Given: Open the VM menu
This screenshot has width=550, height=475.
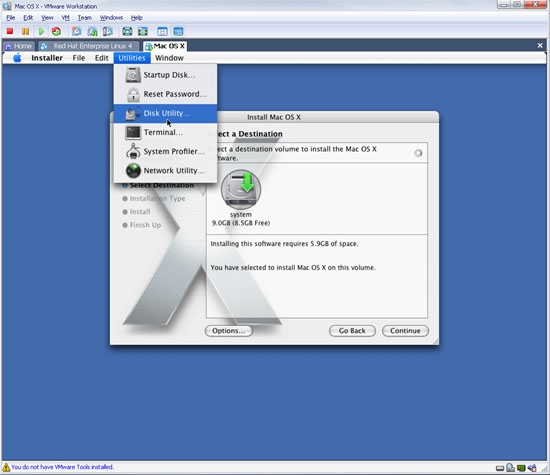Looking at the screenshot, I should tap(65, 18).
